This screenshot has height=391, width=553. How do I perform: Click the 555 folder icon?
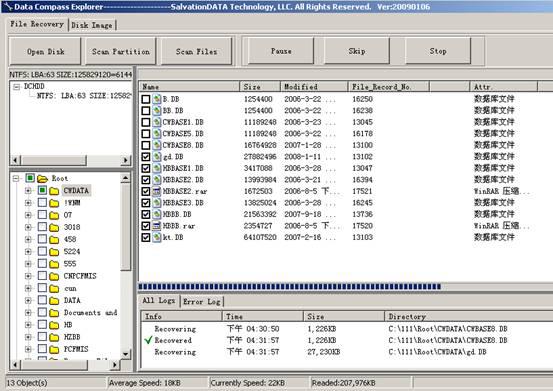(x=54, y=264)
